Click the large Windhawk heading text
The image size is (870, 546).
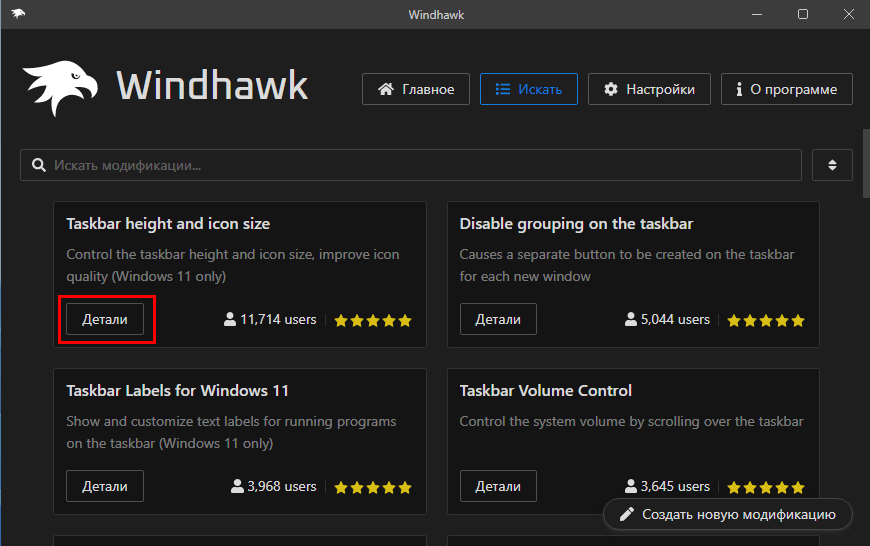(212, 85)
